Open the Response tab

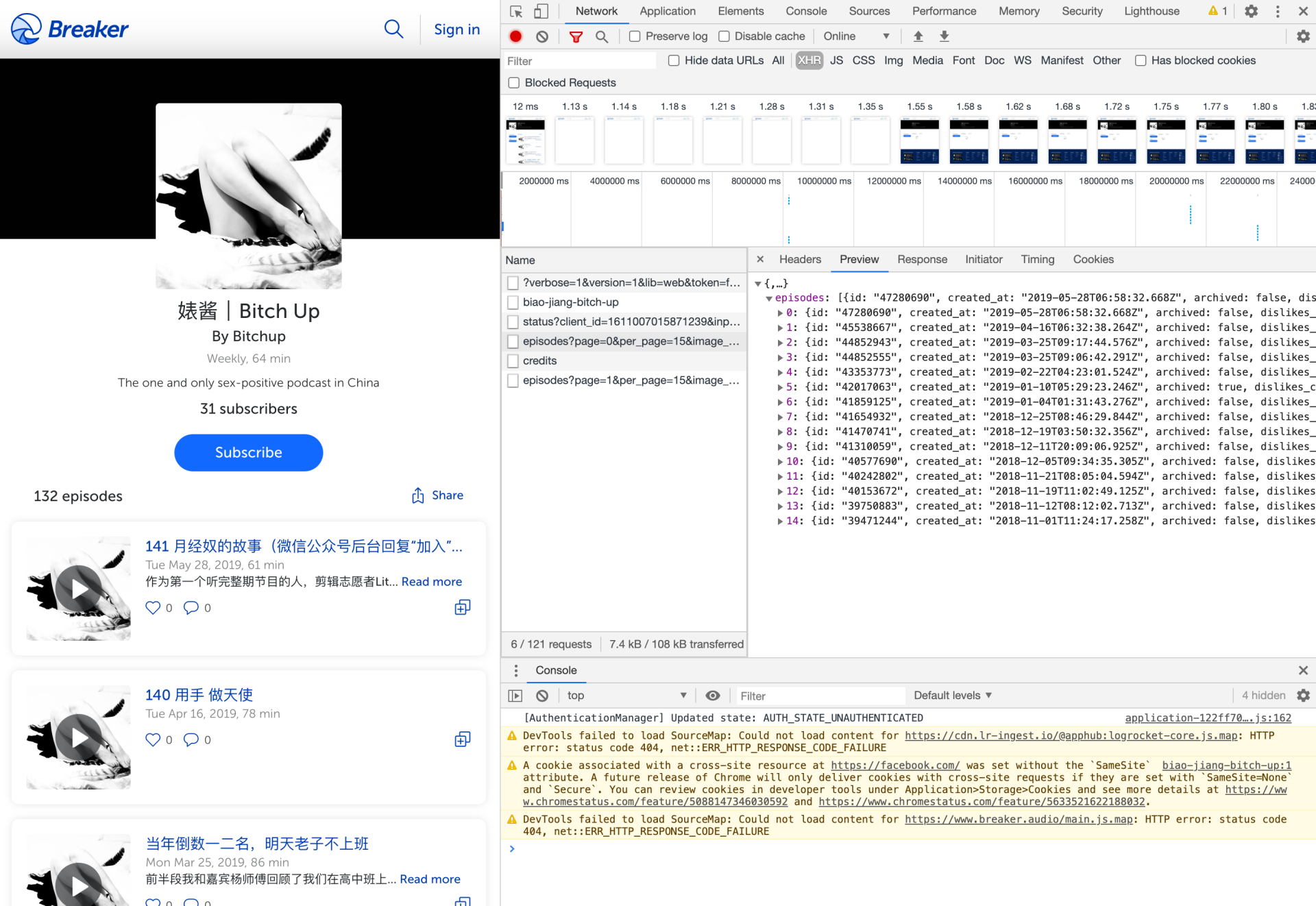(922, 259)
